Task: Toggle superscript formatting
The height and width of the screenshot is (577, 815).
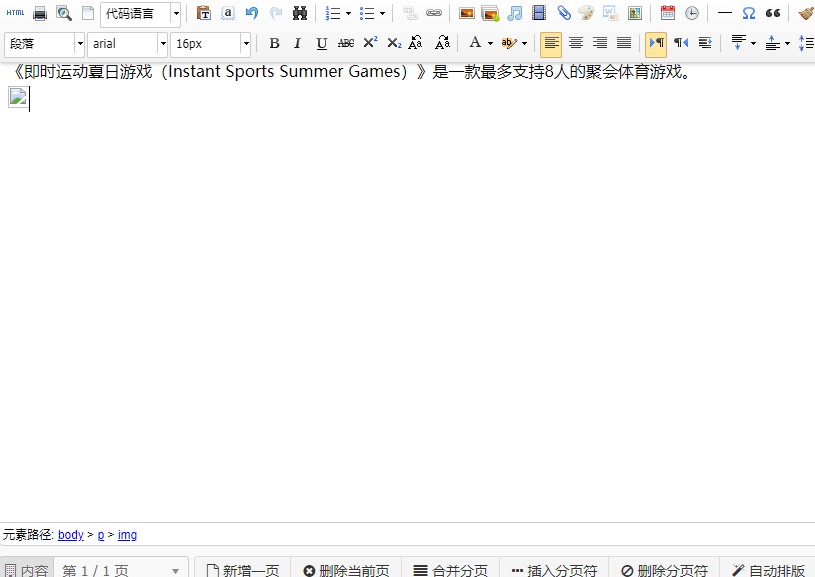Action: [x=370, y=43]
